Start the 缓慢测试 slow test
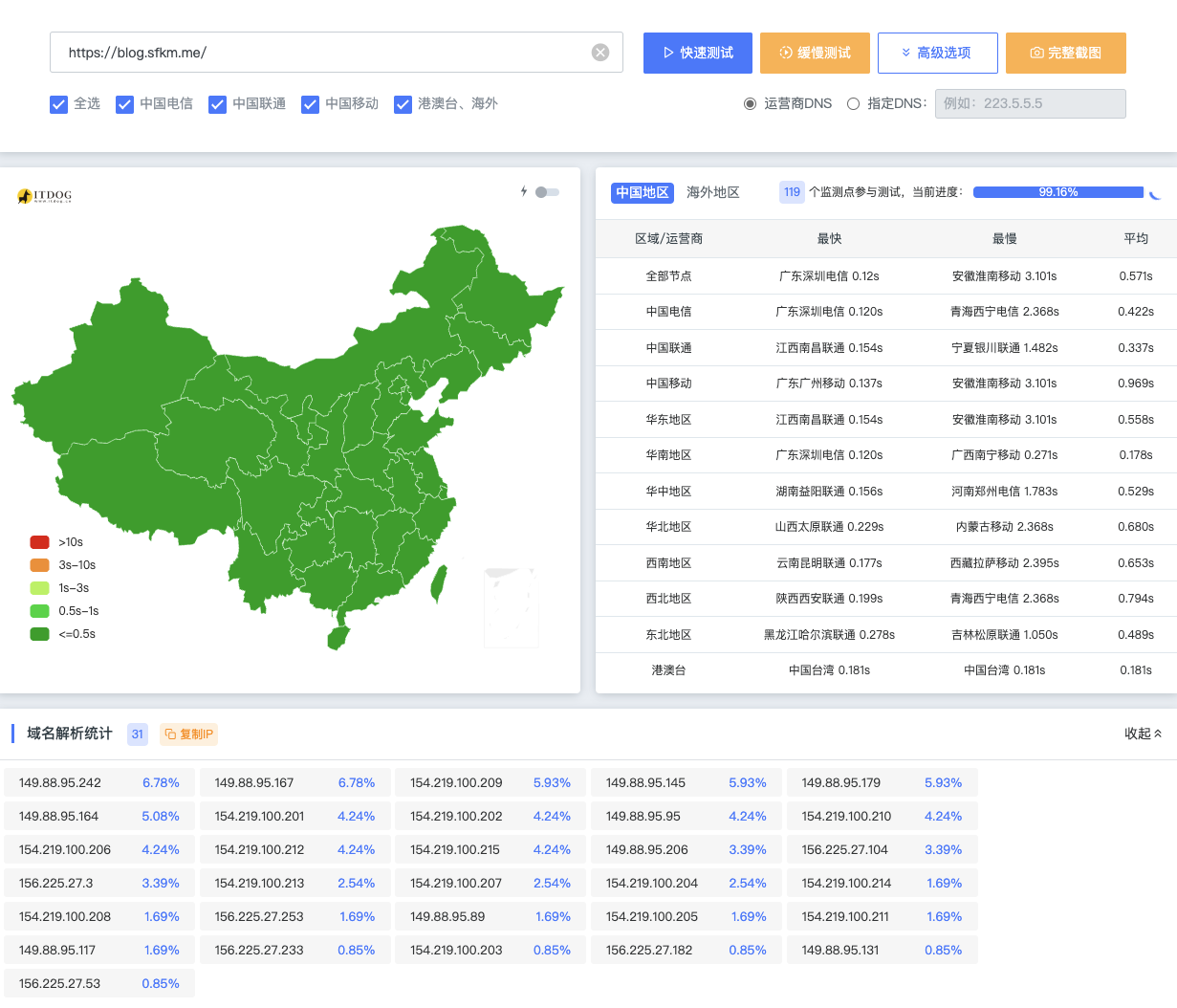 [815, 53]
